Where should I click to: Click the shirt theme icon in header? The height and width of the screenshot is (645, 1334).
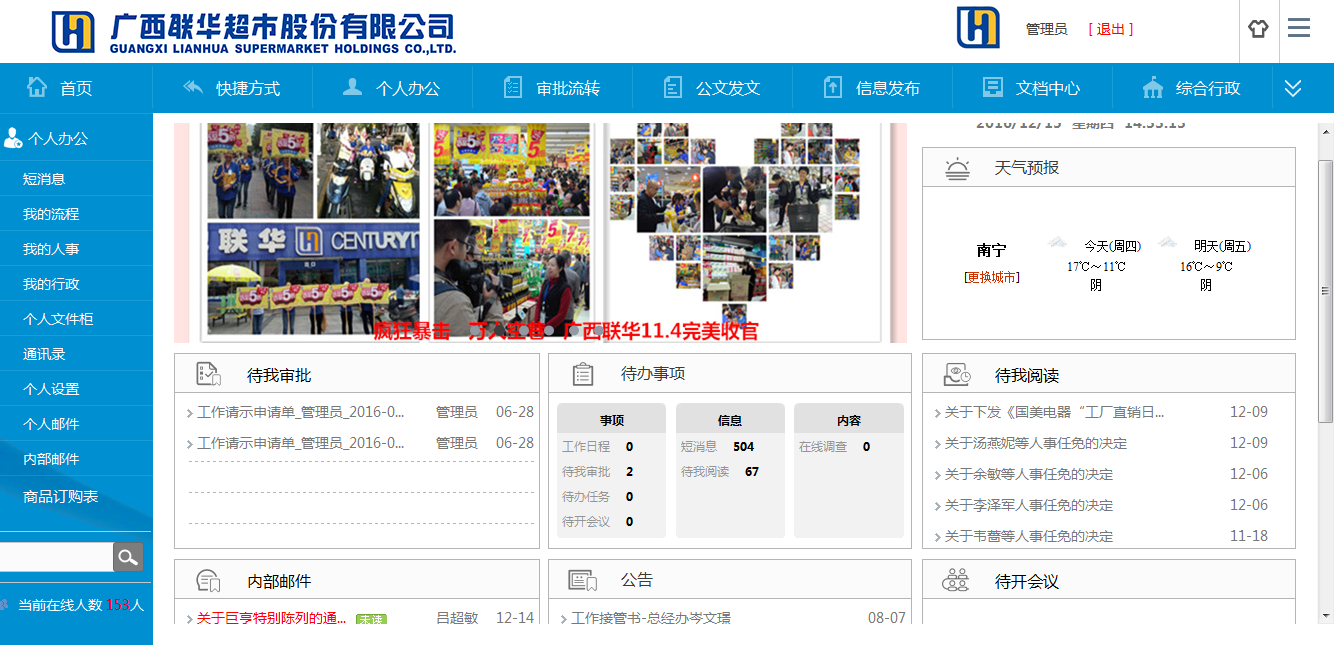point(1258,29)
